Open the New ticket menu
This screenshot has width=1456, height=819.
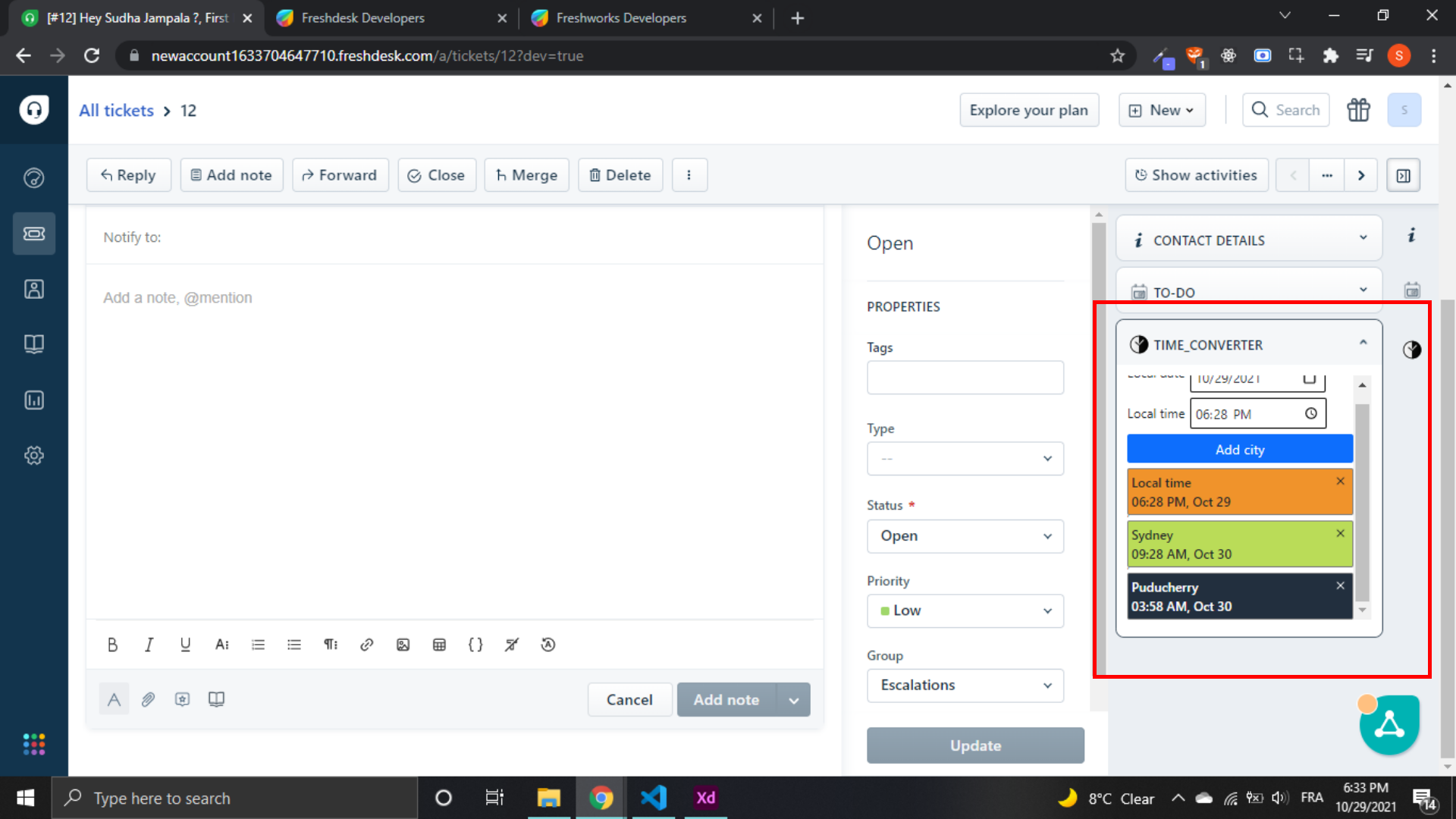(x=1162, y=111)
